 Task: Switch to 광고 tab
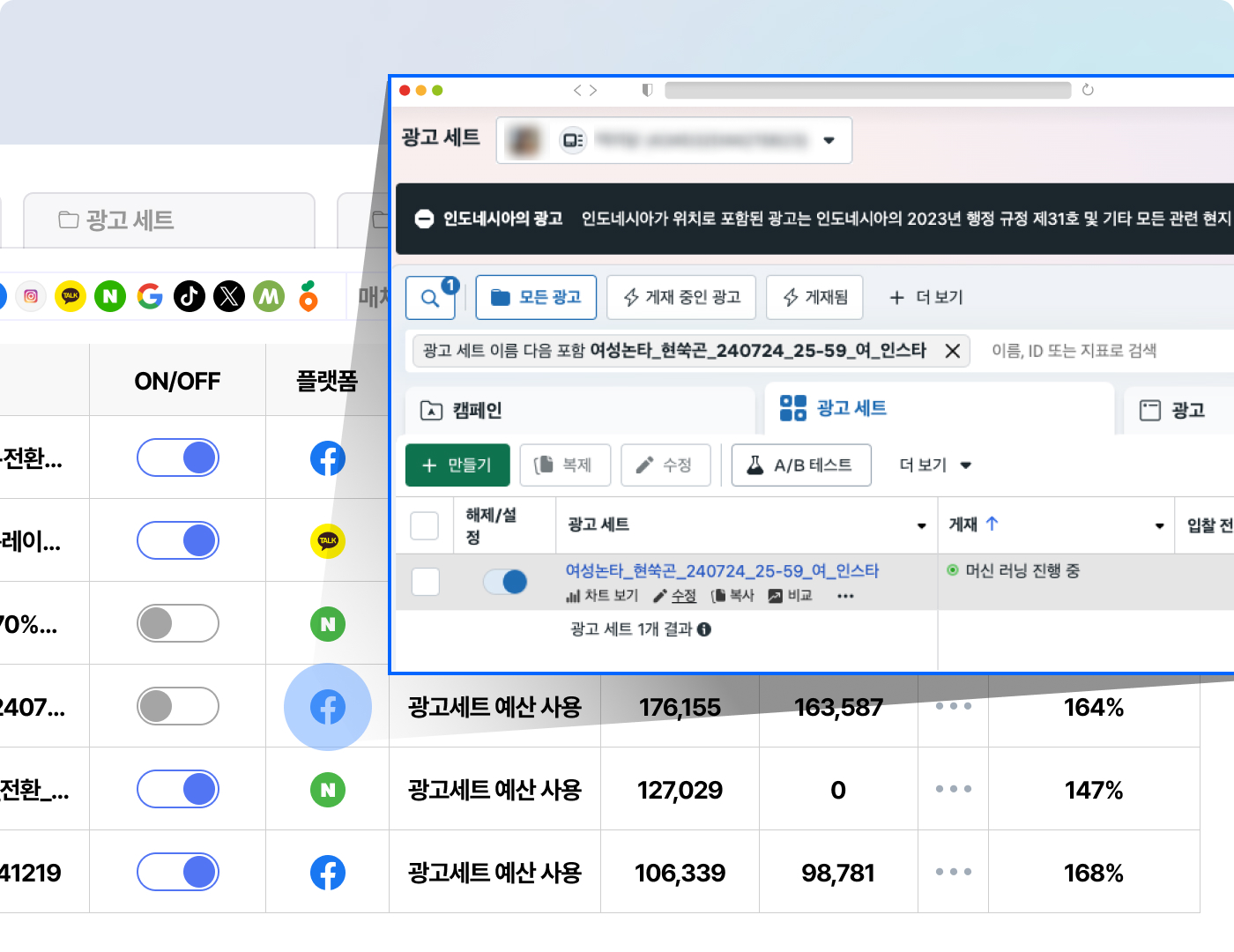coord(1179,411)
